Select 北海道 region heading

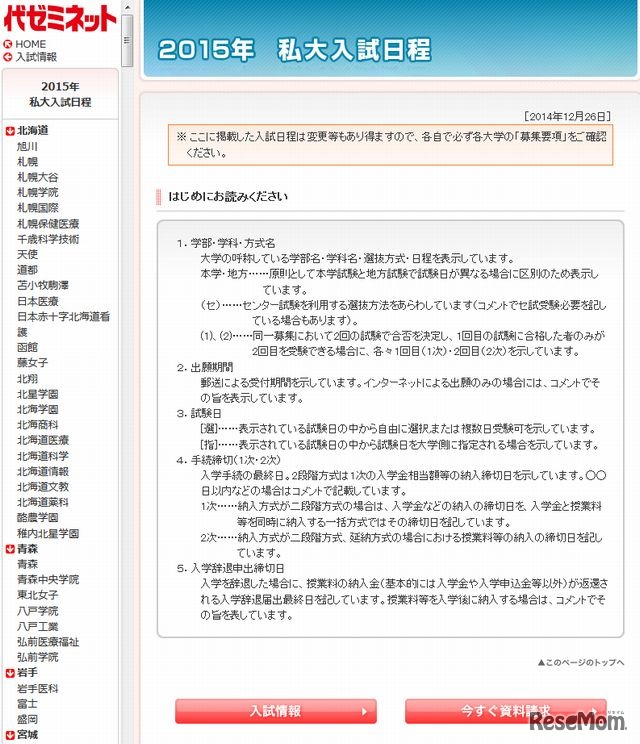33,130
